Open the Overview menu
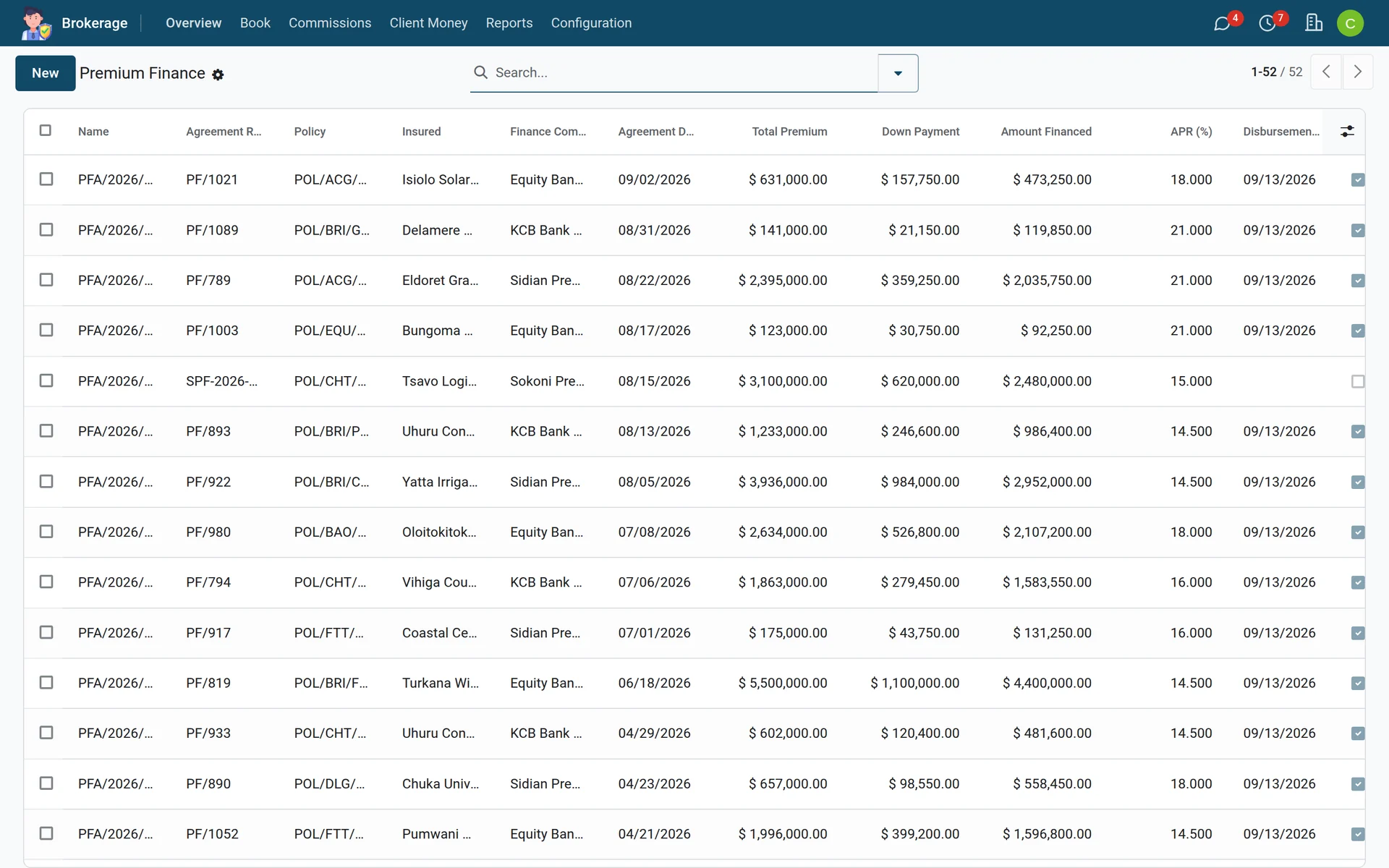This screenshot has height=868, width=1389. 193,23
